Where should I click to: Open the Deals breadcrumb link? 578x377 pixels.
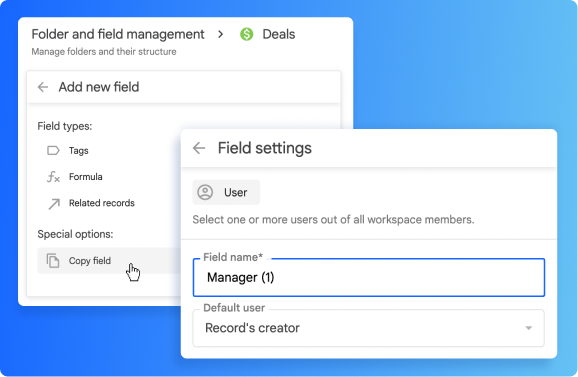[x=278, y=34]
